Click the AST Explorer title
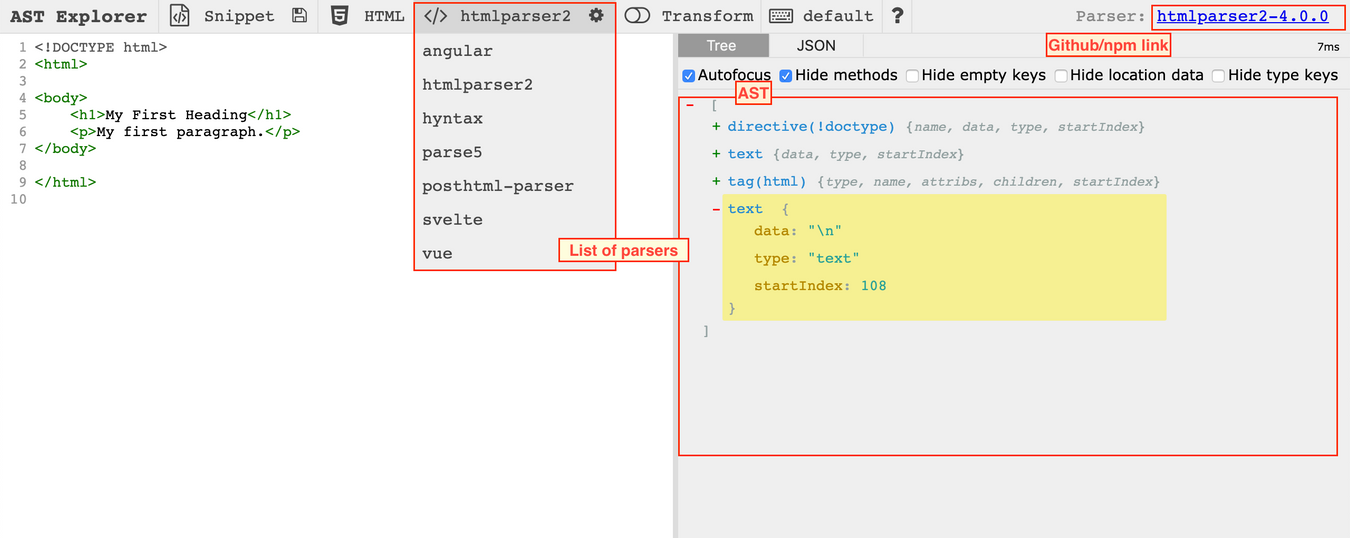1350x538 pixels. [x=78, y=16]
